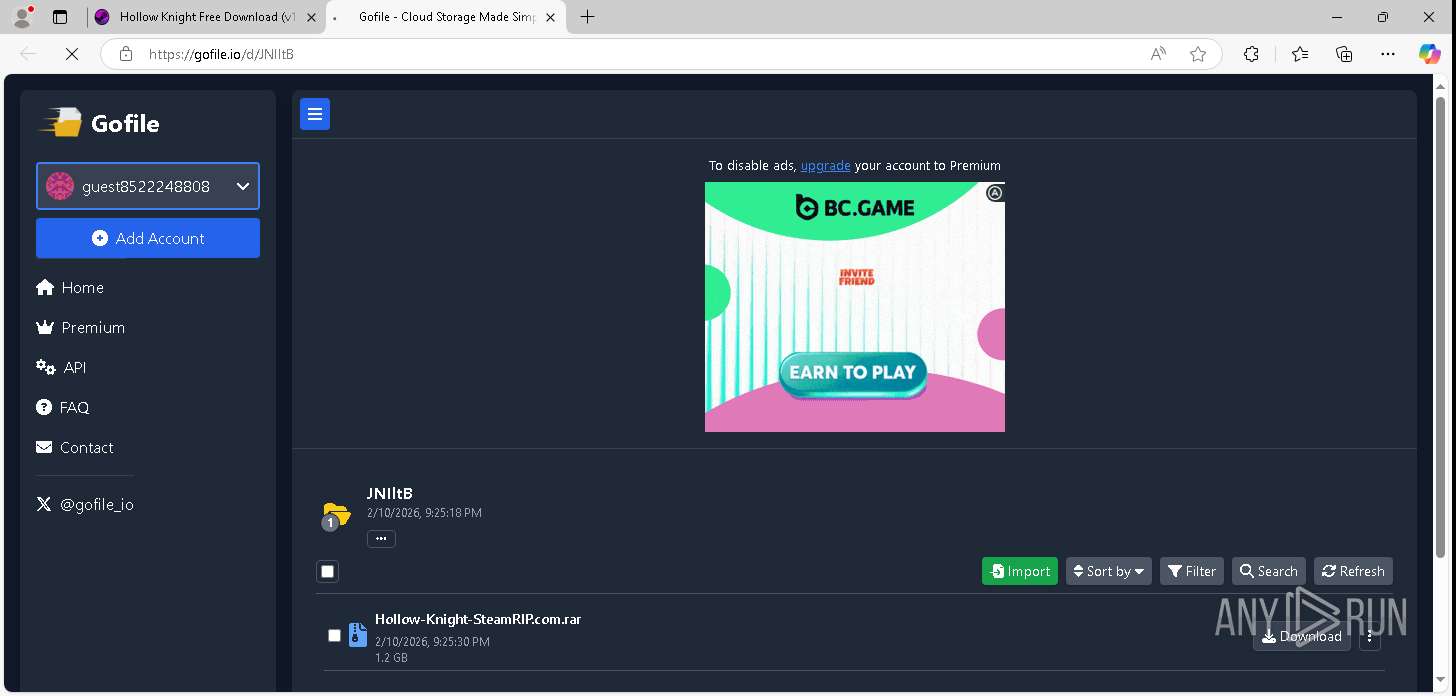Screen dimensions: 1456x696
Task: Click the Hollow-Knight-SteamRIP.com.rar file name
Action: click(478, 619)
